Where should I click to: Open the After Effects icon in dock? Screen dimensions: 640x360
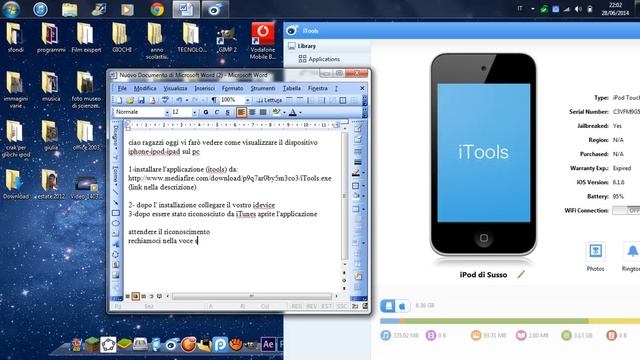(x=268, y=344)
